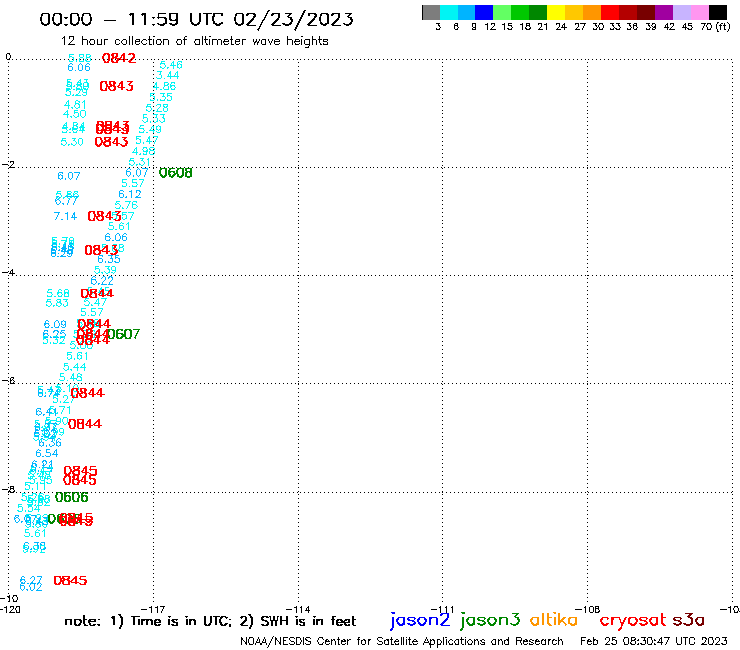740x650 pixels.
Task: Pick the dark blue color scale swatch
Action: click(484, 12)
